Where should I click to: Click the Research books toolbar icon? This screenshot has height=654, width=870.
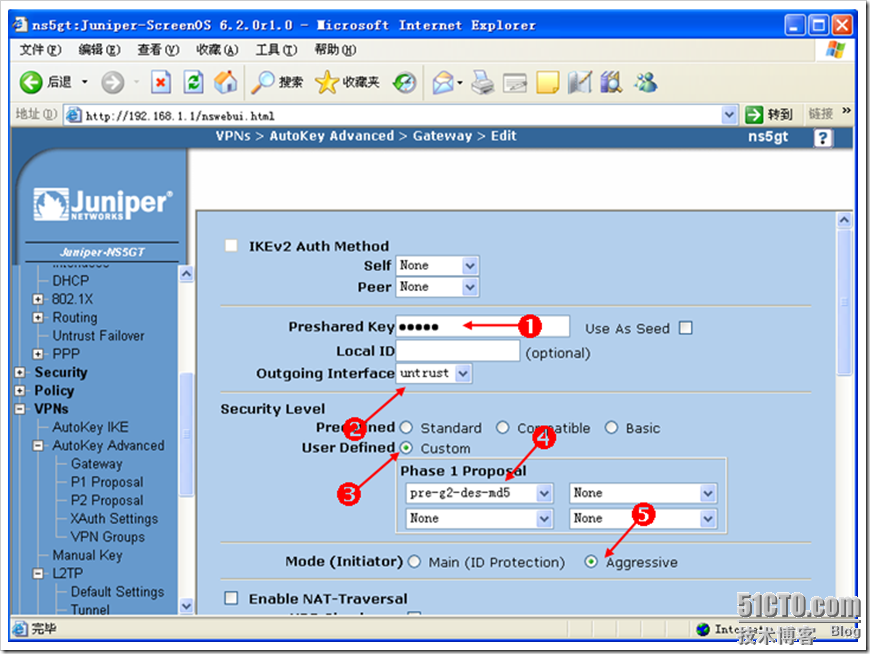click(x=611, y=83)
